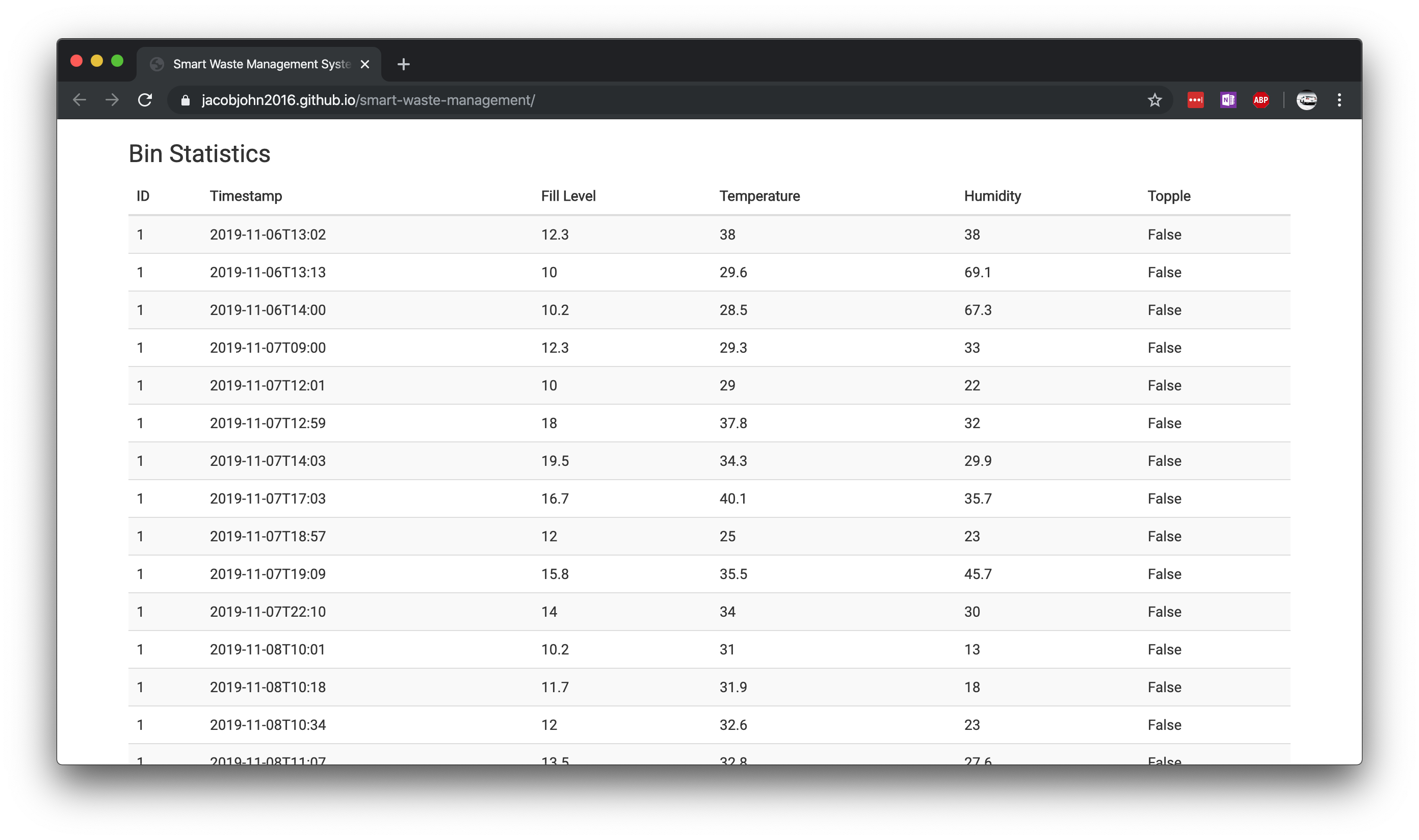Screen dimensions: 1419x840
Task: Open Chrome's three-dot menu
Action: [1339, 100]
